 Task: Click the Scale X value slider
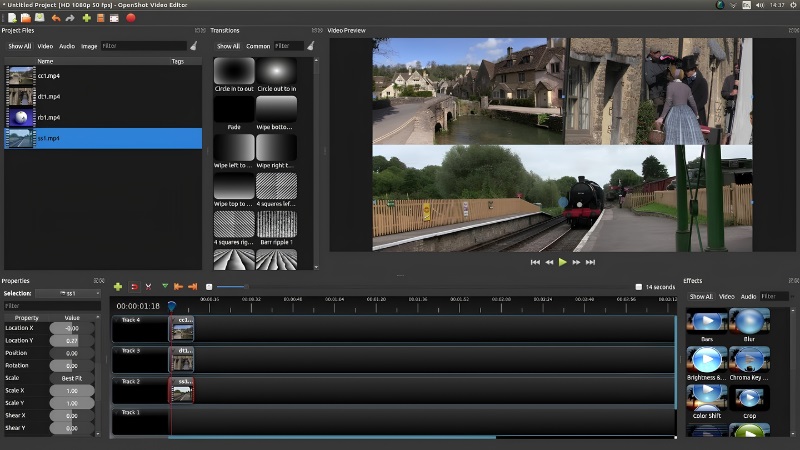click(x=72, y=391)
